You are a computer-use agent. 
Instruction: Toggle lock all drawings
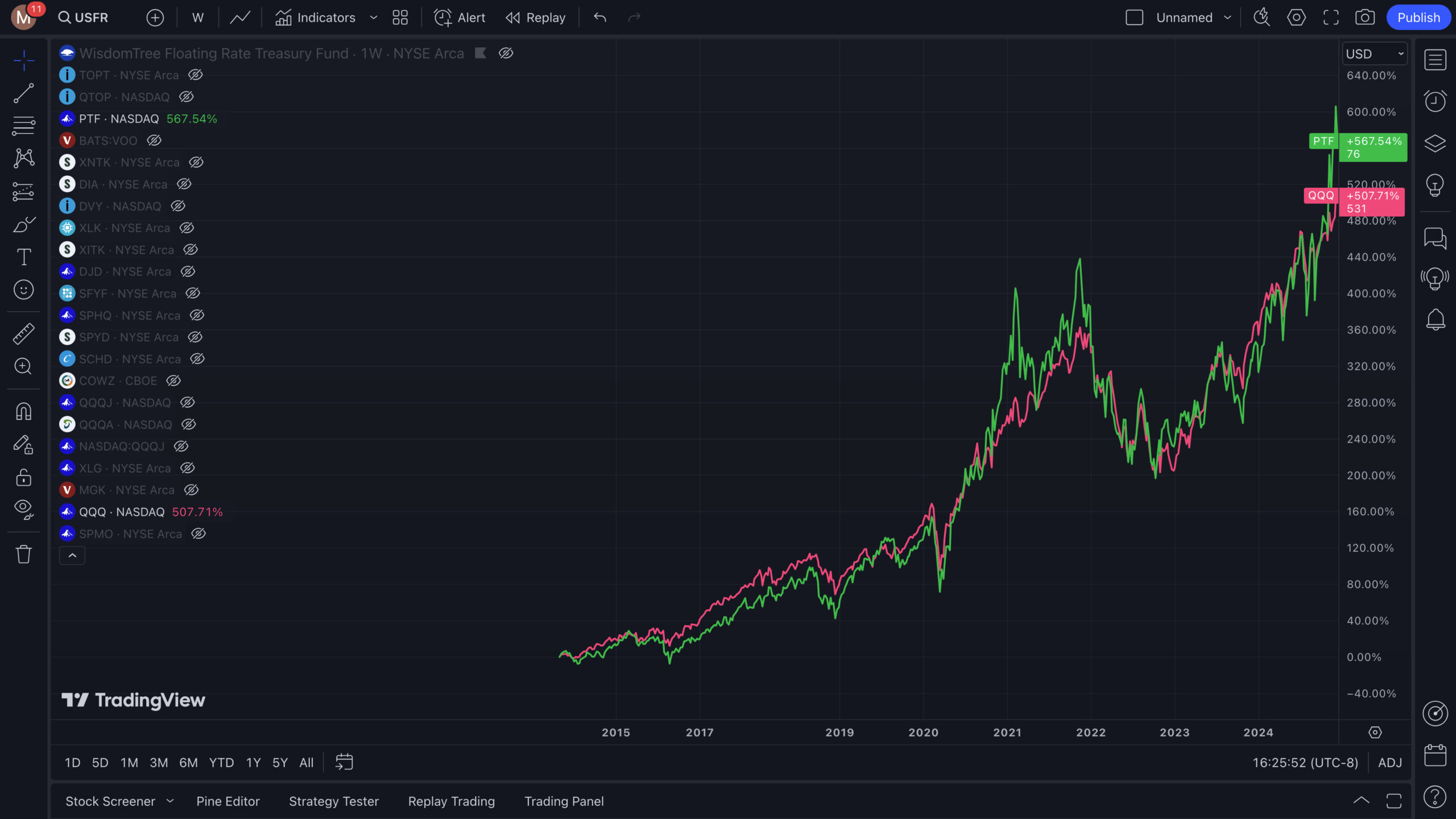[23, 477]
